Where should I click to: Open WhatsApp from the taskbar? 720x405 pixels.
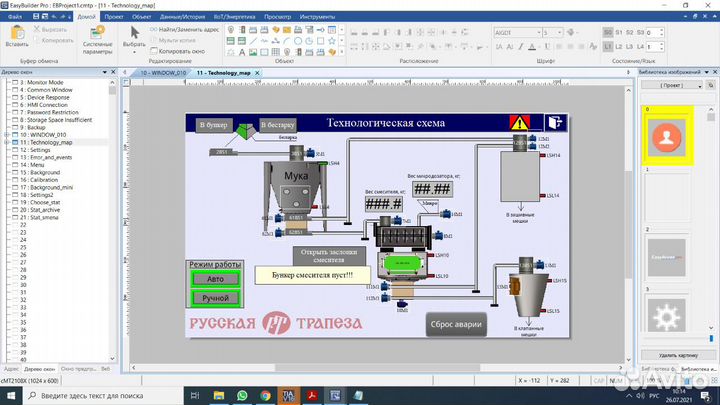click(242, 395)
